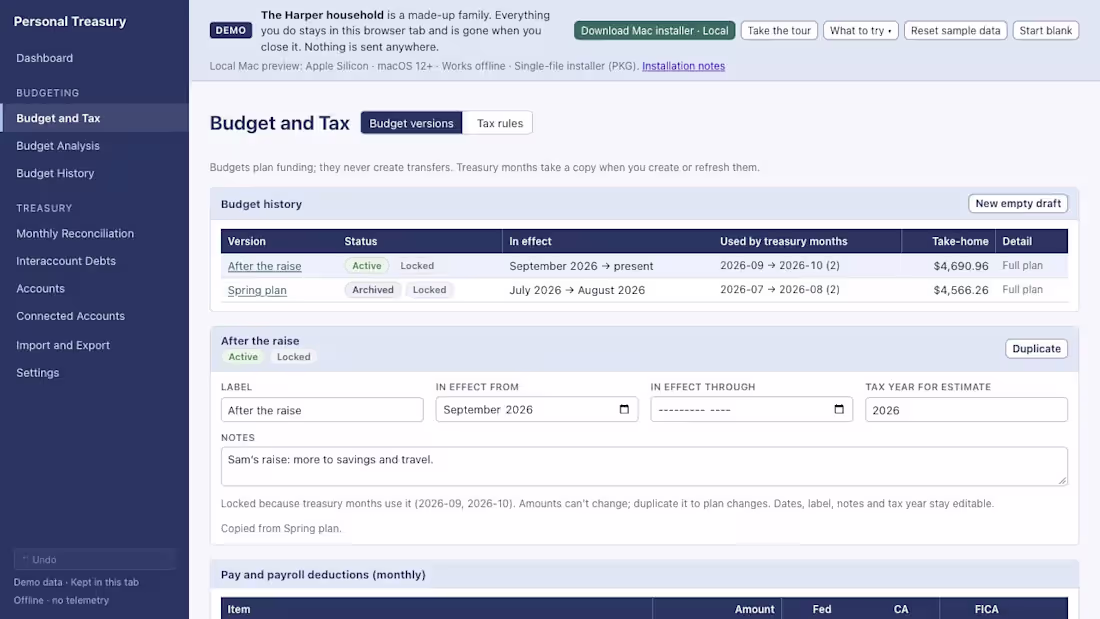Click Pay and payroll deductions heading
The image size is (1100, 619).
[323, 575]
